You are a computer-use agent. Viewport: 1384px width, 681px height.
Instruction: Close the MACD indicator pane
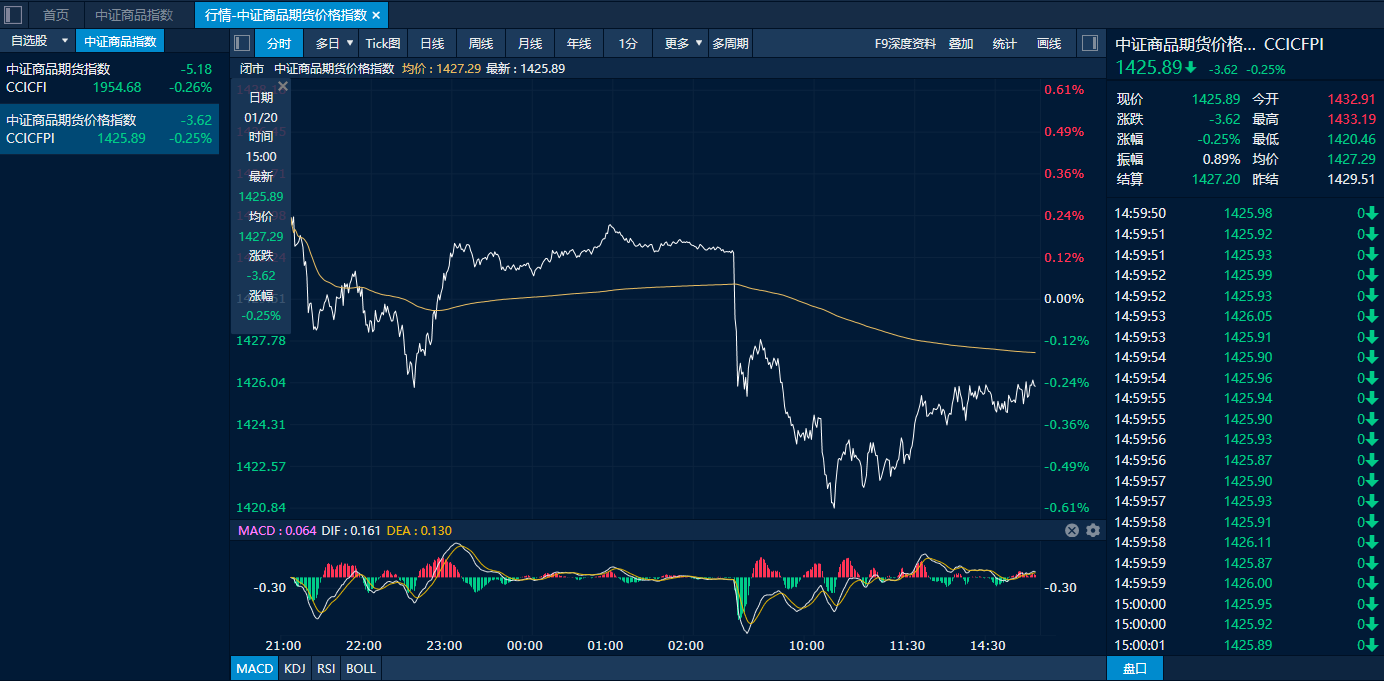(1072, 530)
